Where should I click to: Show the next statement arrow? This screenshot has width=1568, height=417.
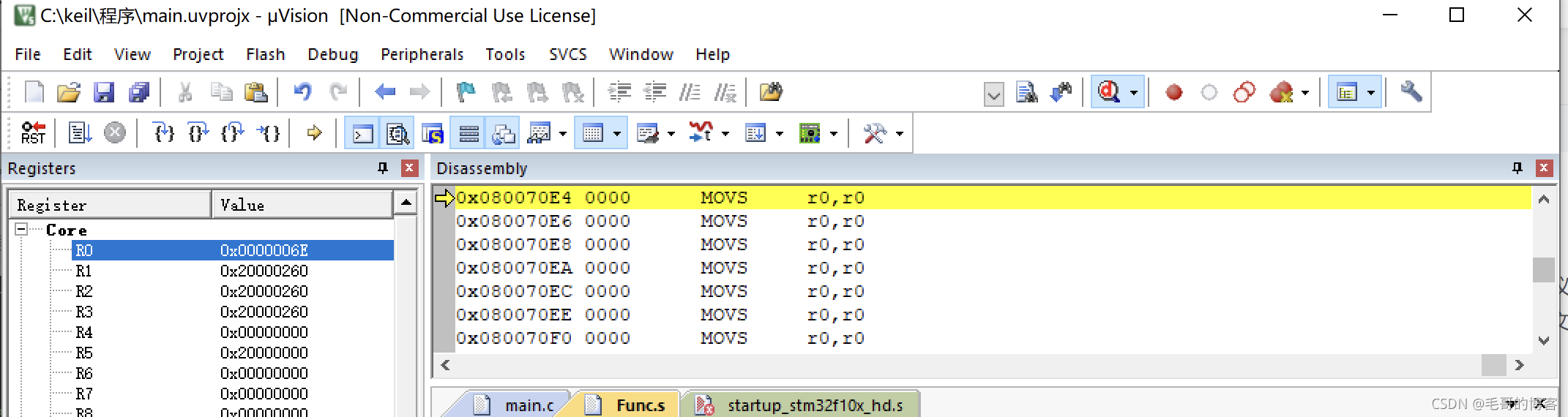click(315, 133)
